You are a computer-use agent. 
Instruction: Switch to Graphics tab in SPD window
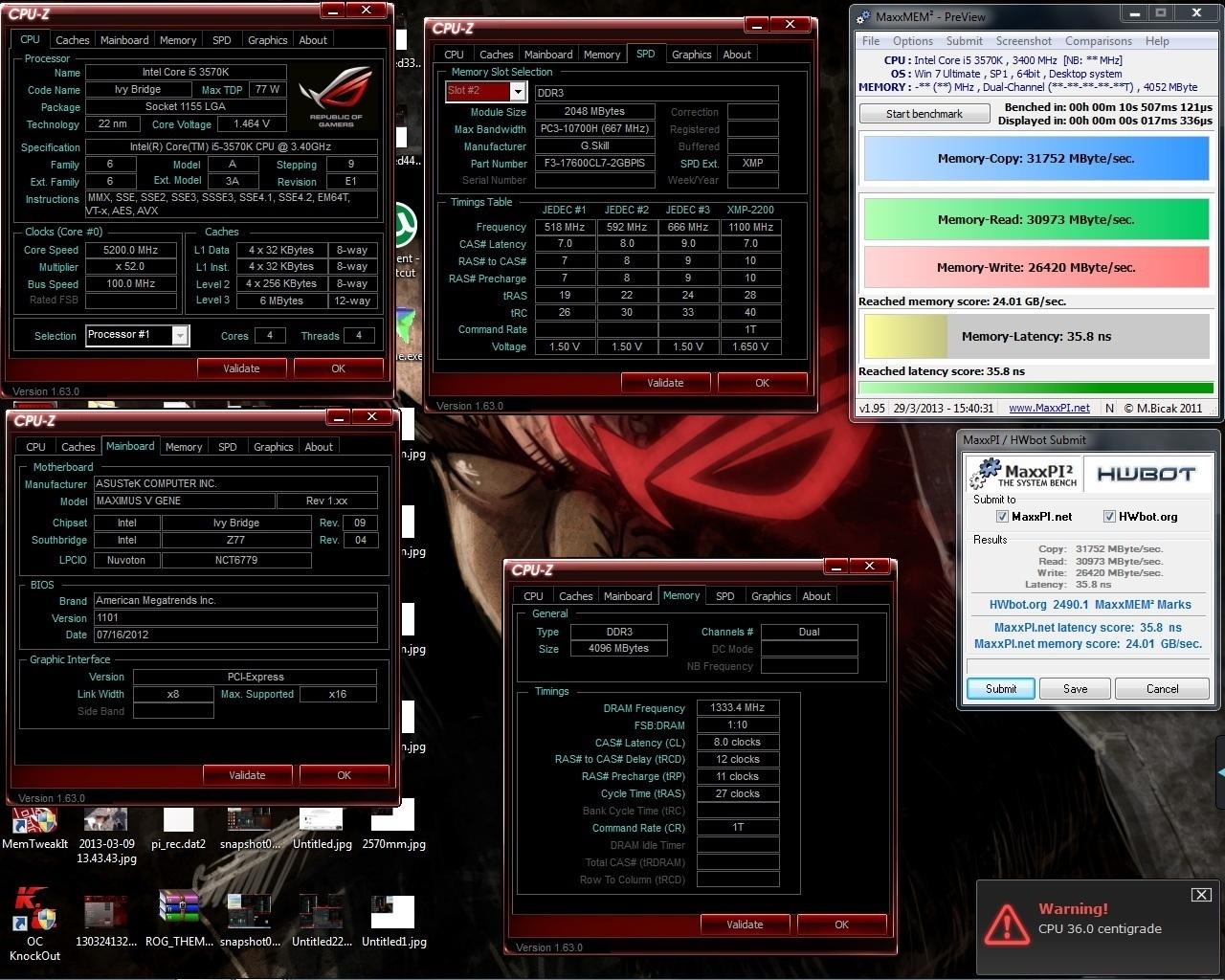pyautogui.click(x=691, y=55)
